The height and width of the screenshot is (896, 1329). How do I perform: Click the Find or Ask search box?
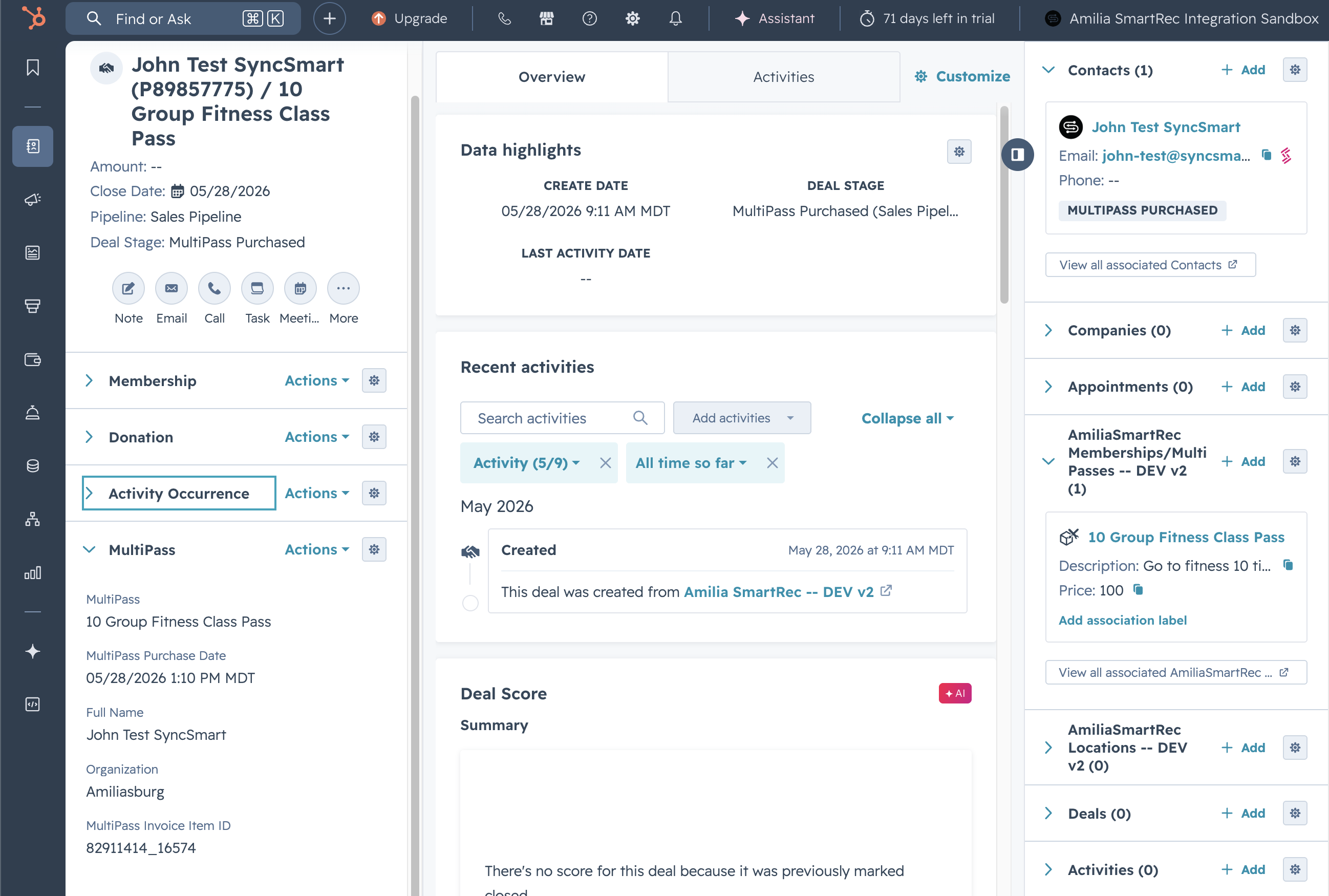click(x=183, y=18)
